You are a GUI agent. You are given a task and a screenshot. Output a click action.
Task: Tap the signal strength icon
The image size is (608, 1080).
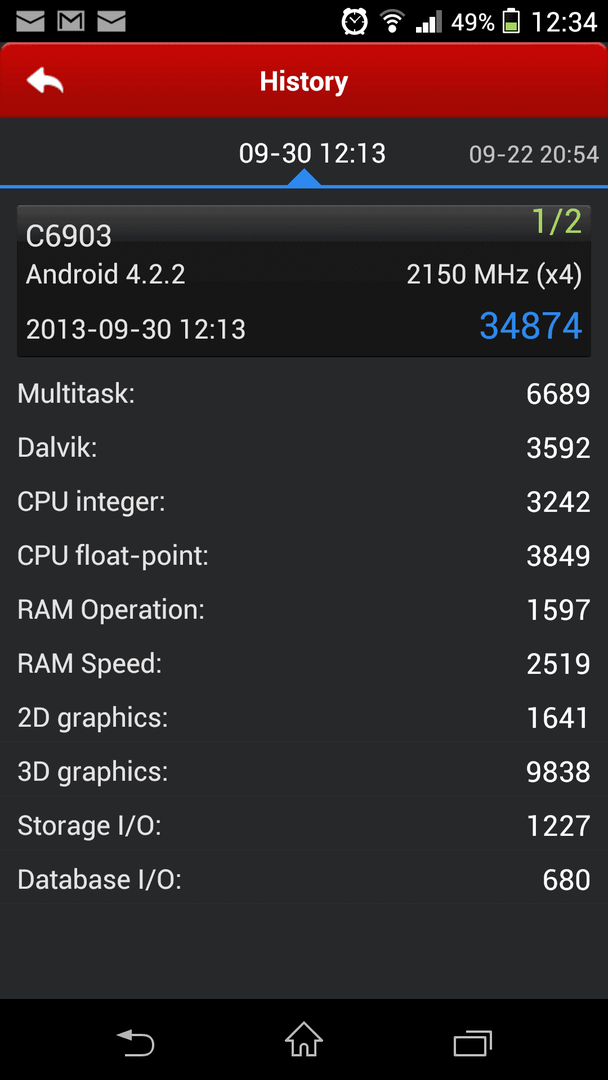(x=428, y=23)
